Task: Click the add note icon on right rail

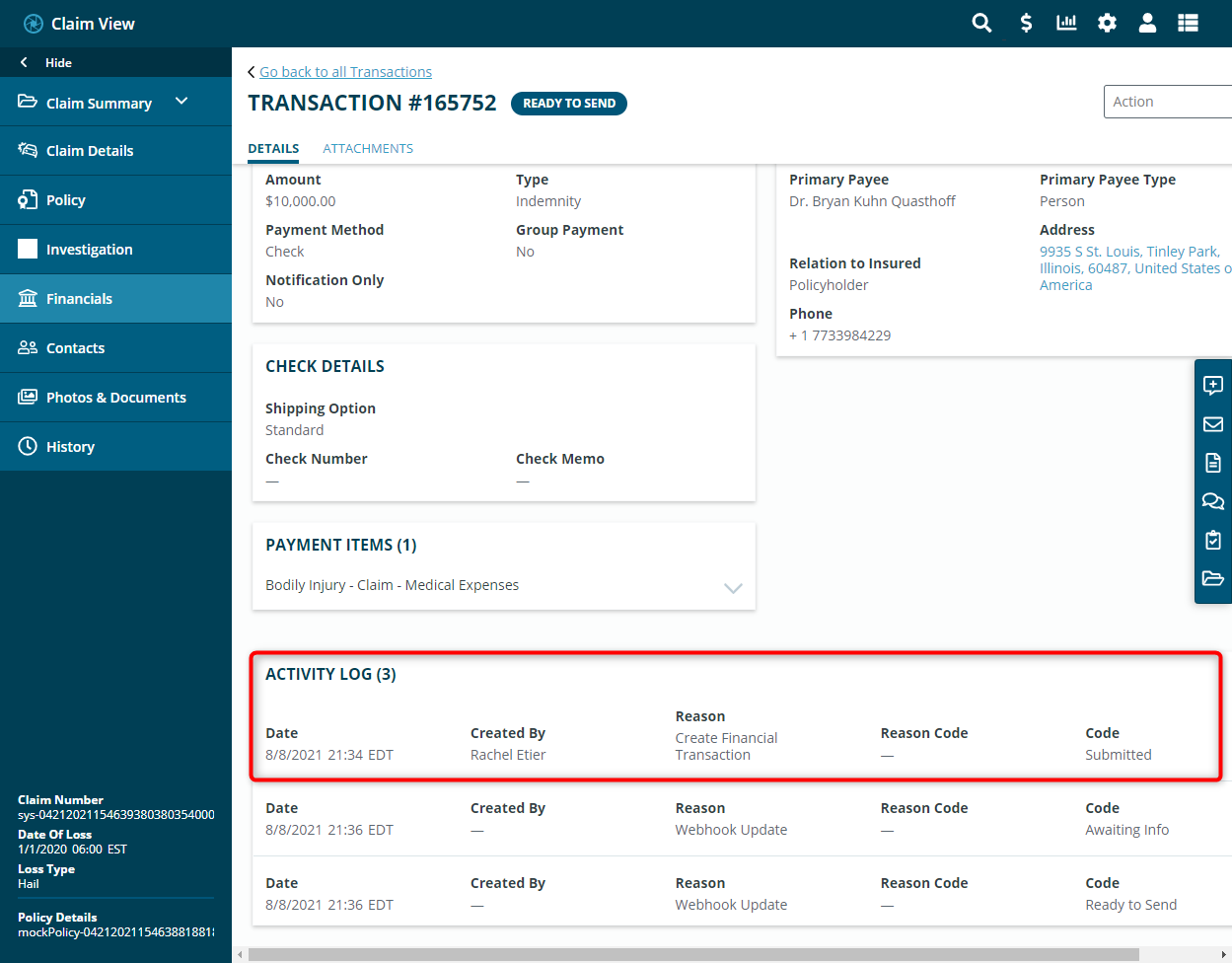Action: 1213,386
